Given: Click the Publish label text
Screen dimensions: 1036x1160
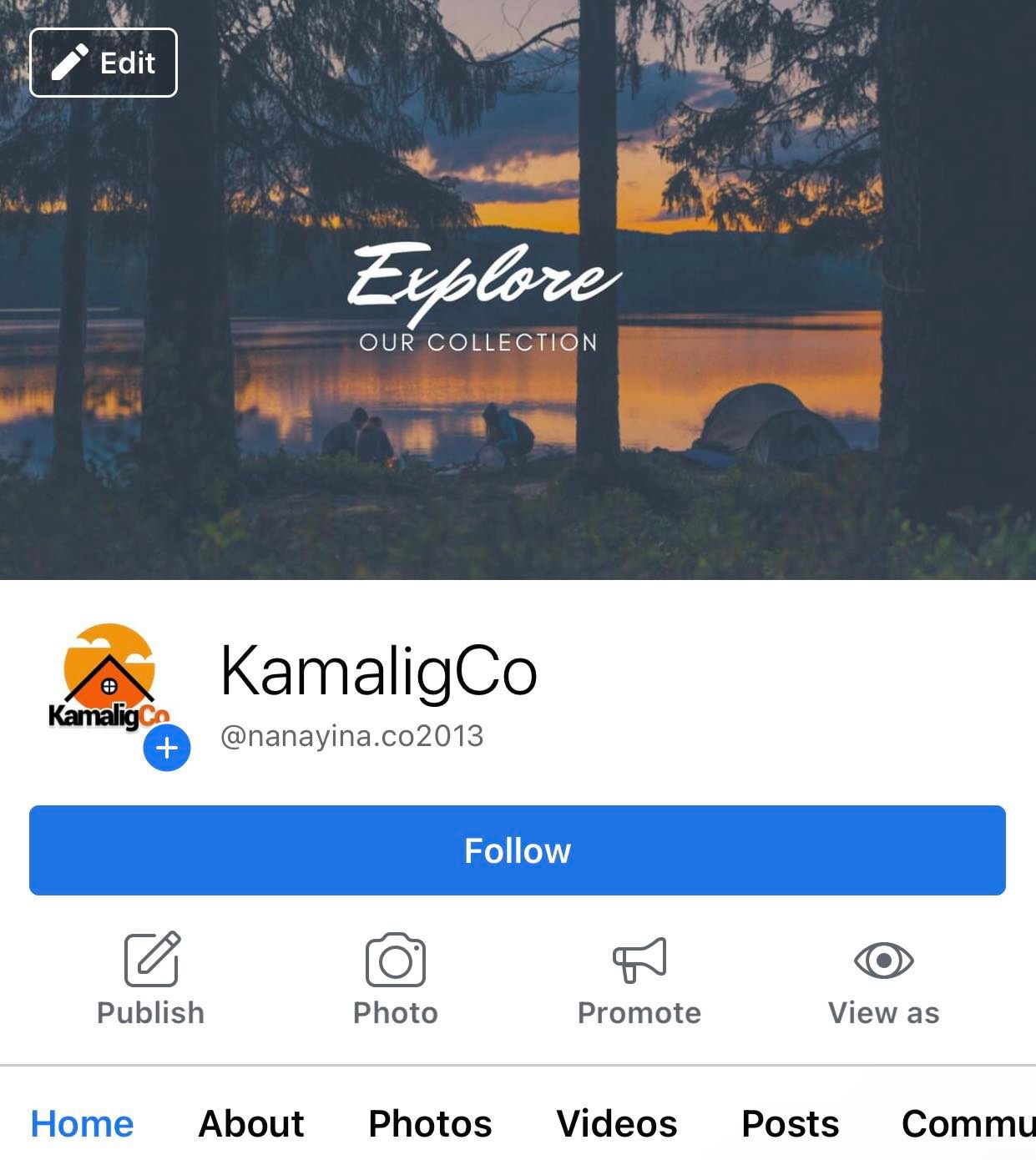Looking at the screenshot, I should point(150,1012).
